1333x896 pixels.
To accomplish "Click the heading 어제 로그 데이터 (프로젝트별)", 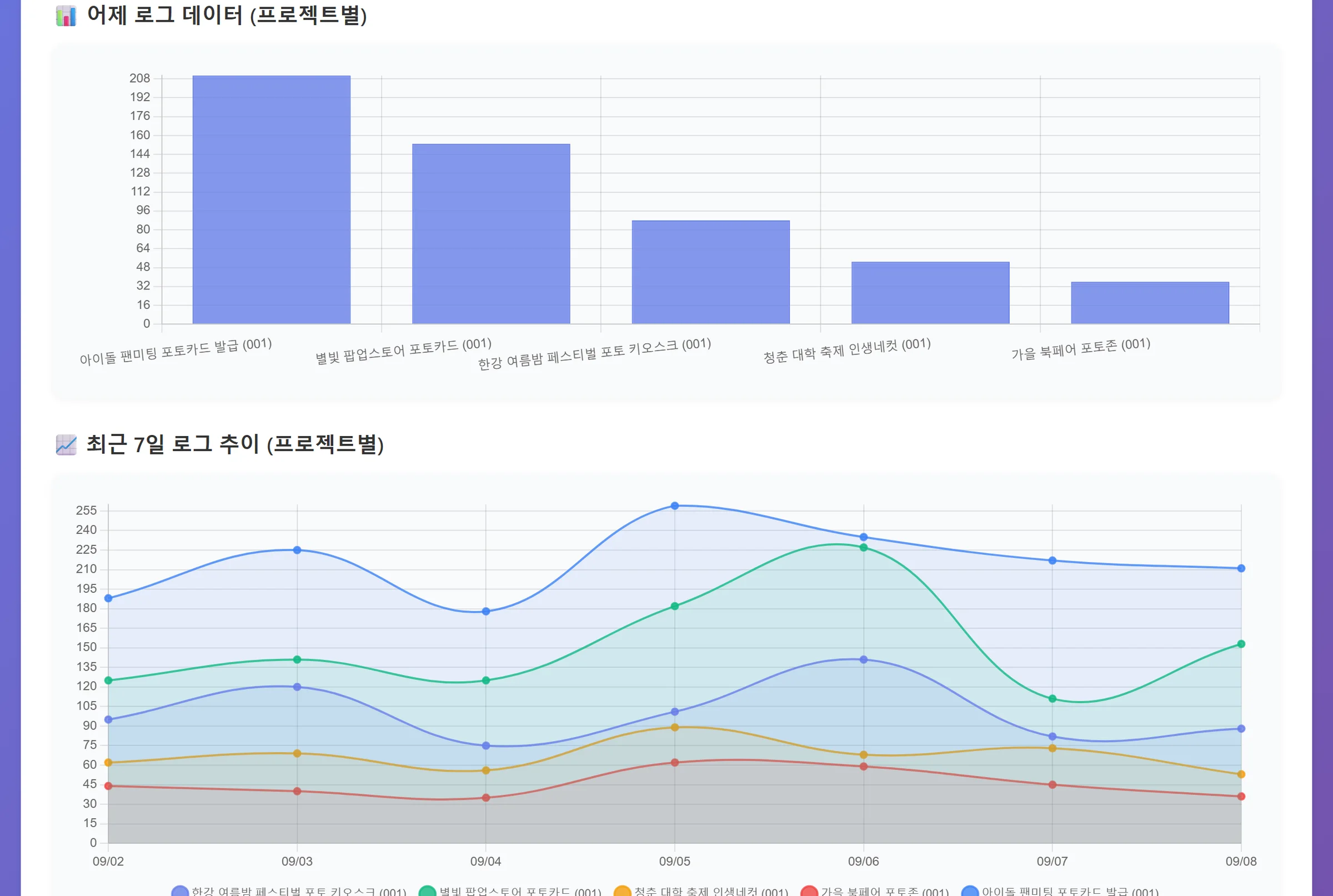I will (x=227, y=16).
